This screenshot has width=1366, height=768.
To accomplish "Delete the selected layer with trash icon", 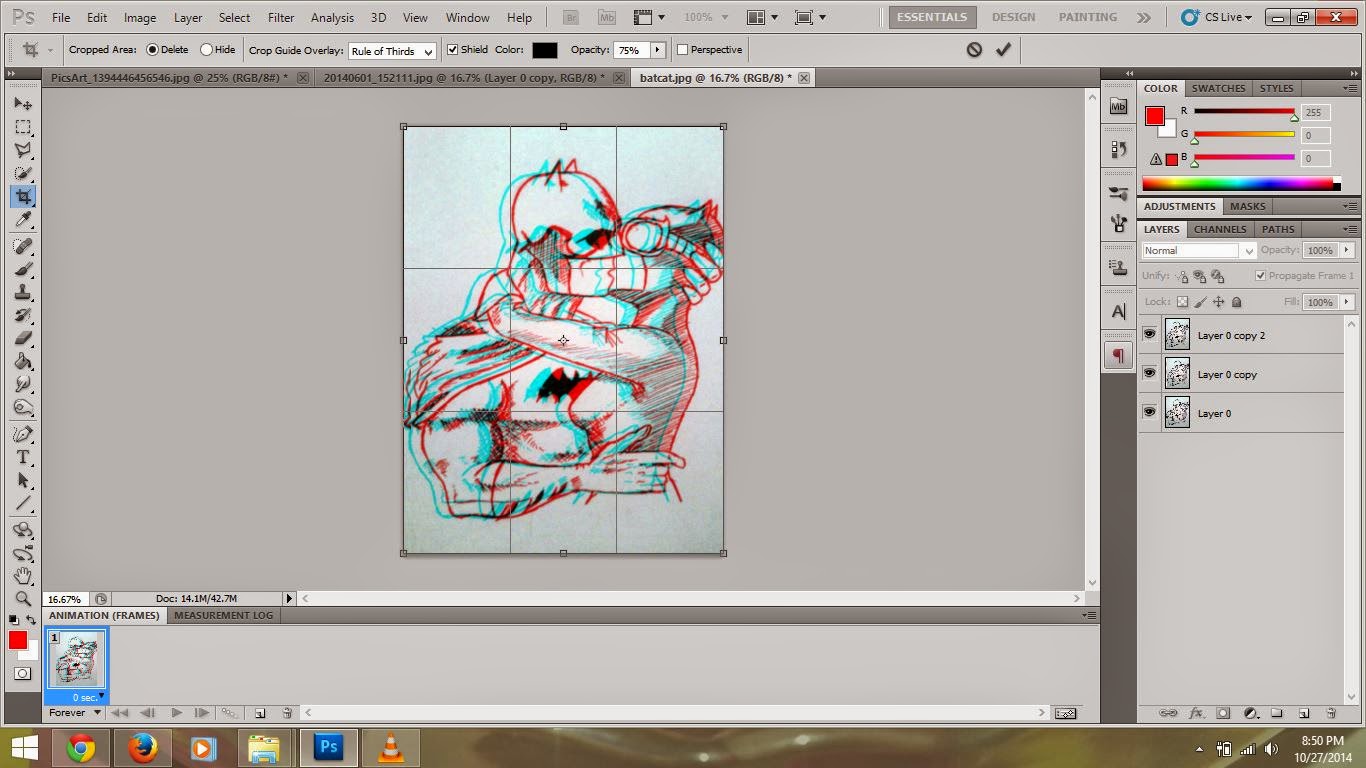I will click(x=1331, y=713).
